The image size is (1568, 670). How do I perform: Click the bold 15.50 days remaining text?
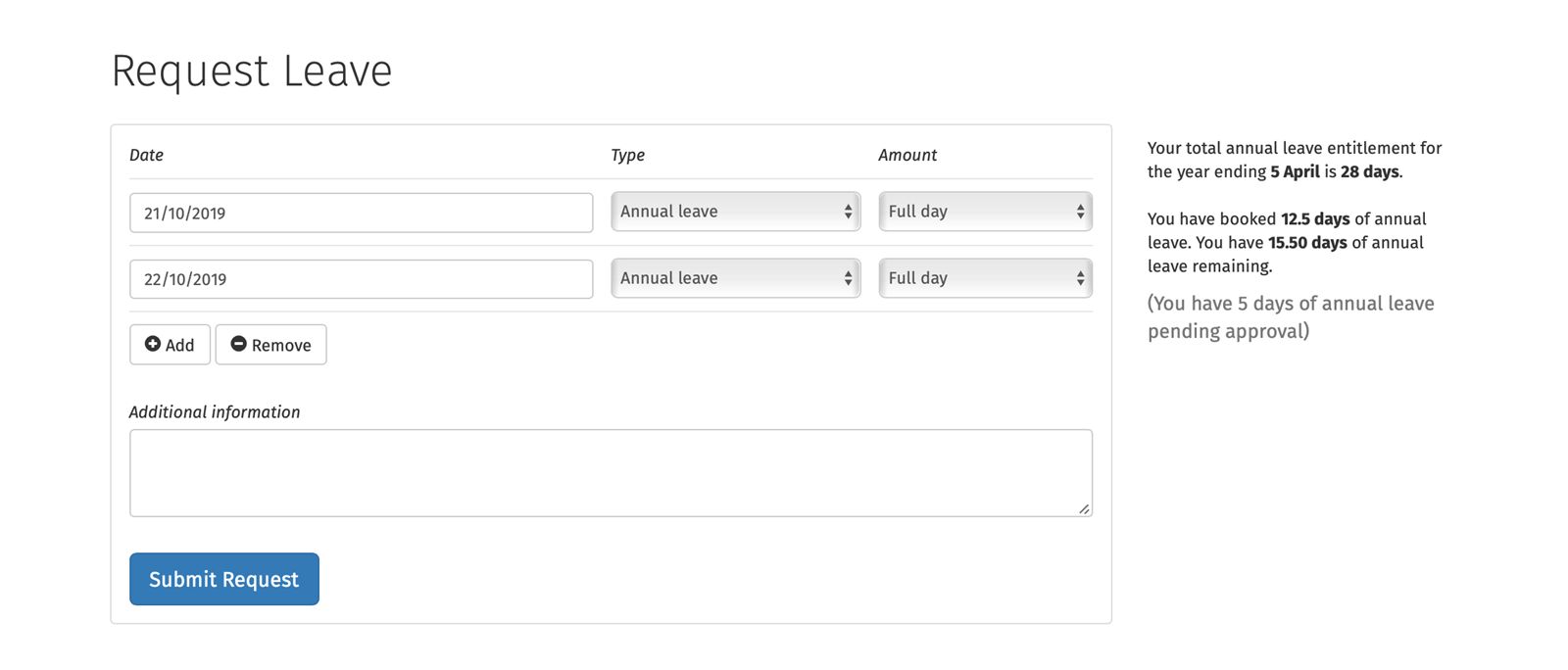1307,243
